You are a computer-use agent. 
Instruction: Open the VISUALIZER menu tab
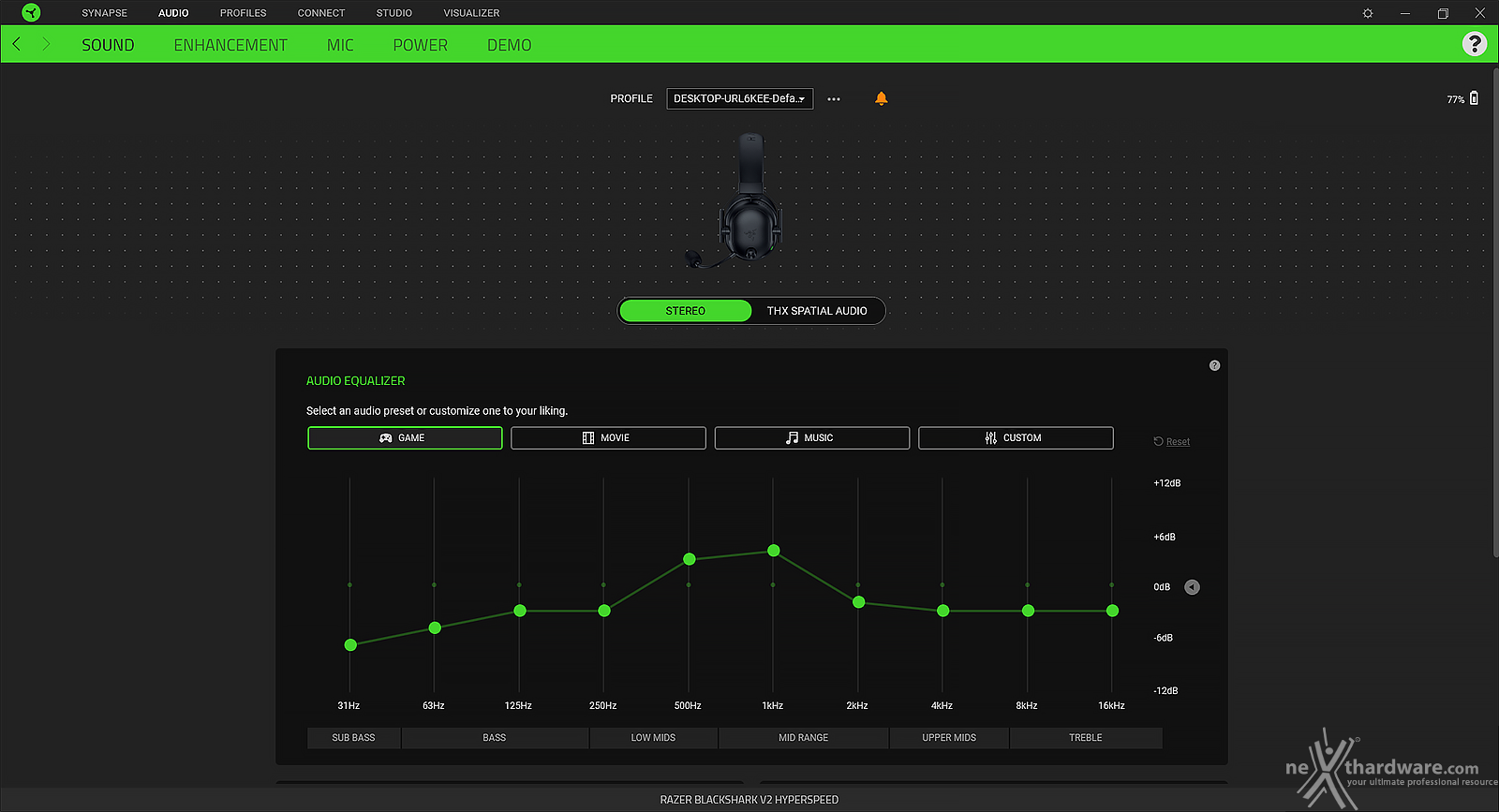(471, 13)
